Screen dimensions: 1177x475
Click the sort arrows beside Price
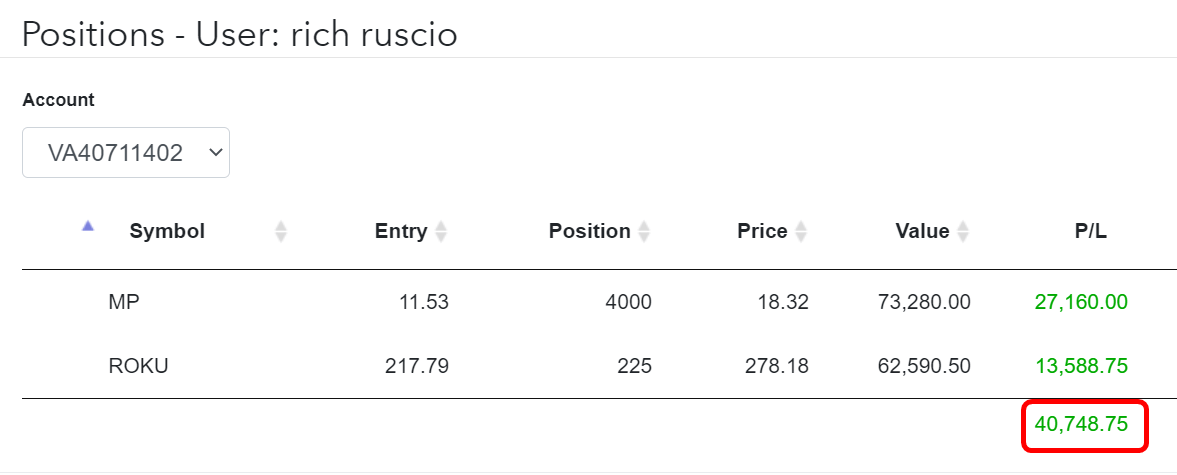click(x=801, y=232)
